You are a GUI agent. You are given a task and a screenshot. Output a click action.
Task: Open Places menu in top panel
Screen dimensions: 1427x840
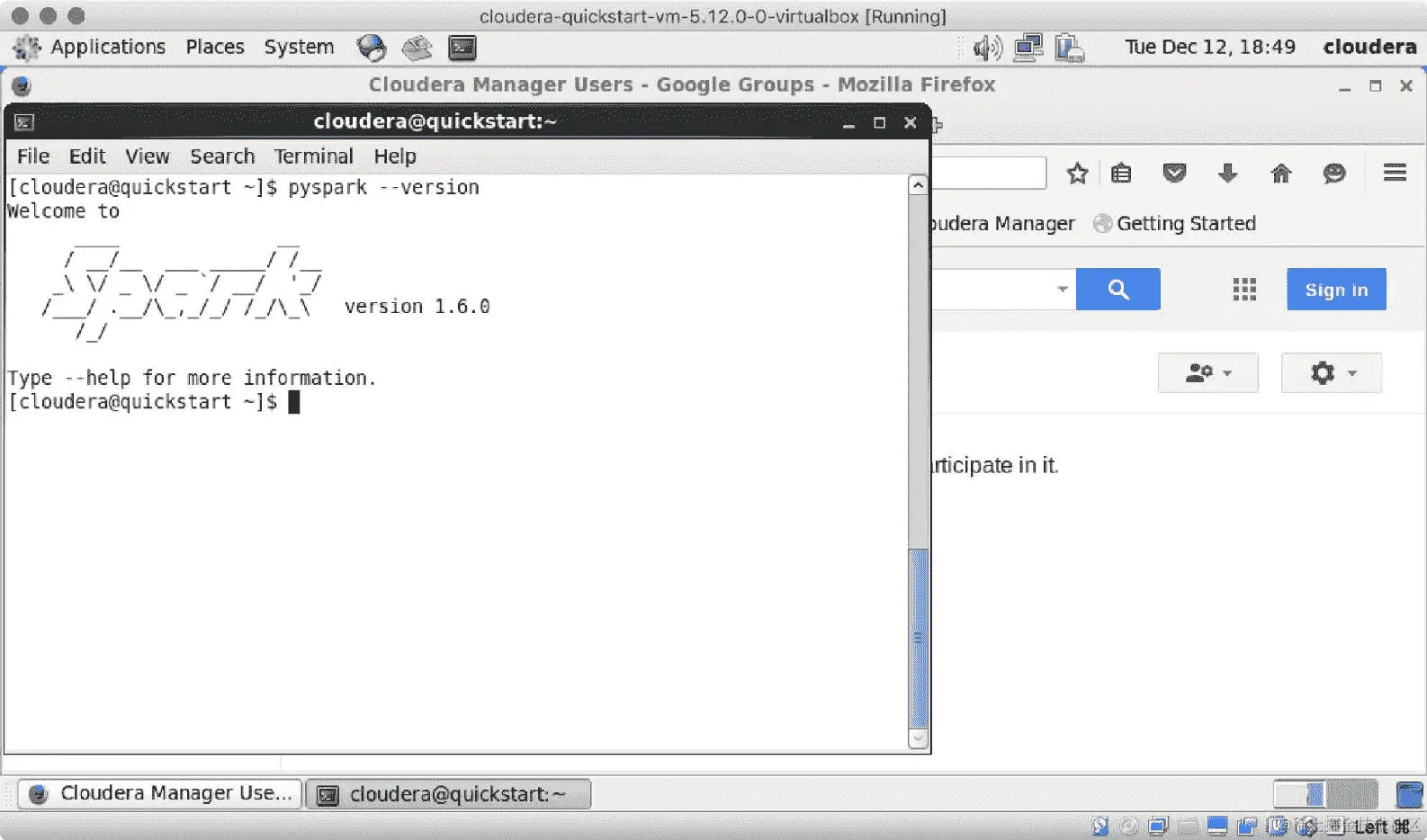pos(215,47)
